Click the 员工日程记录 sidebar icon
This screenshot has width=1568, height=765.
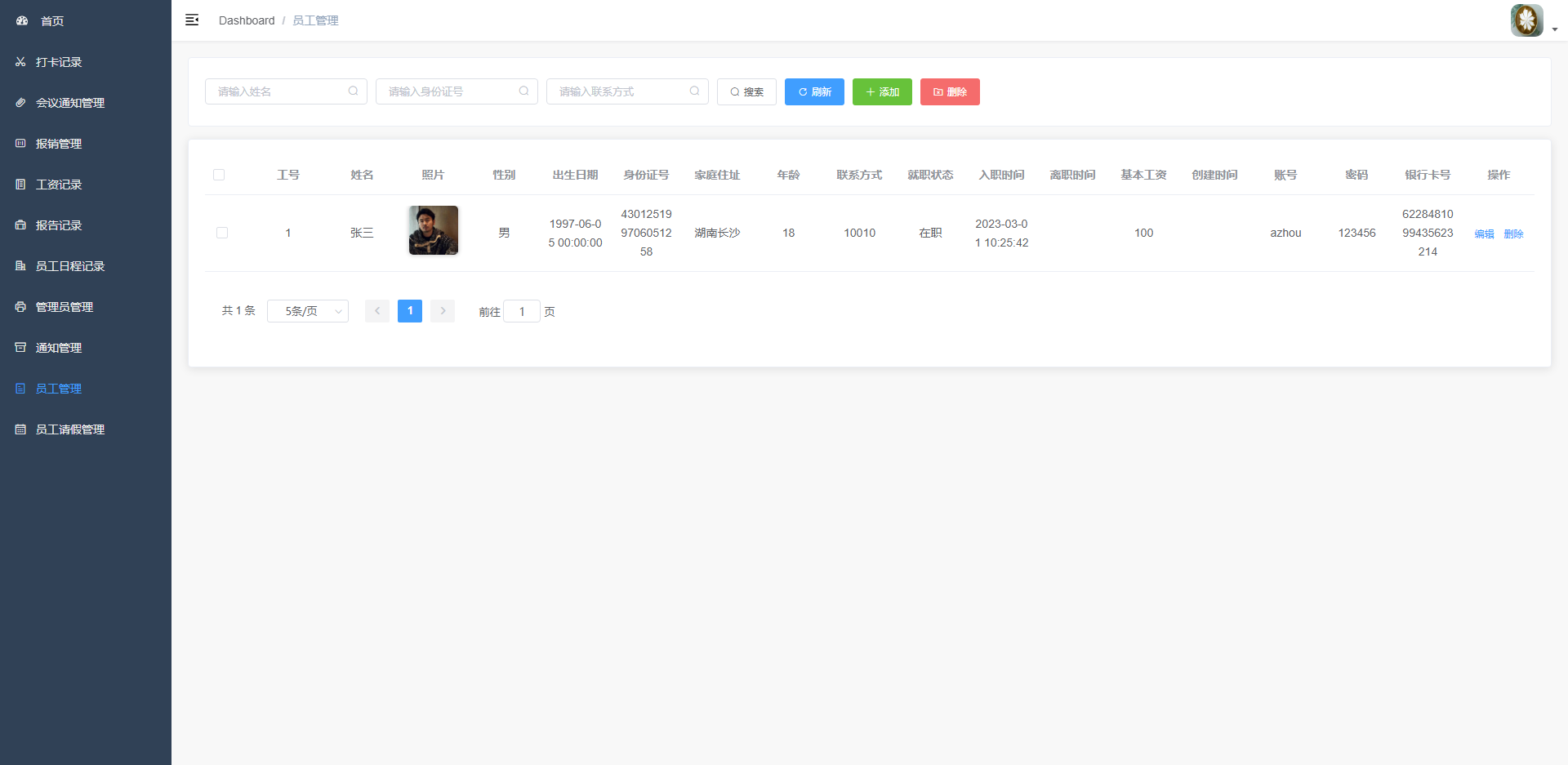(20, 265)
